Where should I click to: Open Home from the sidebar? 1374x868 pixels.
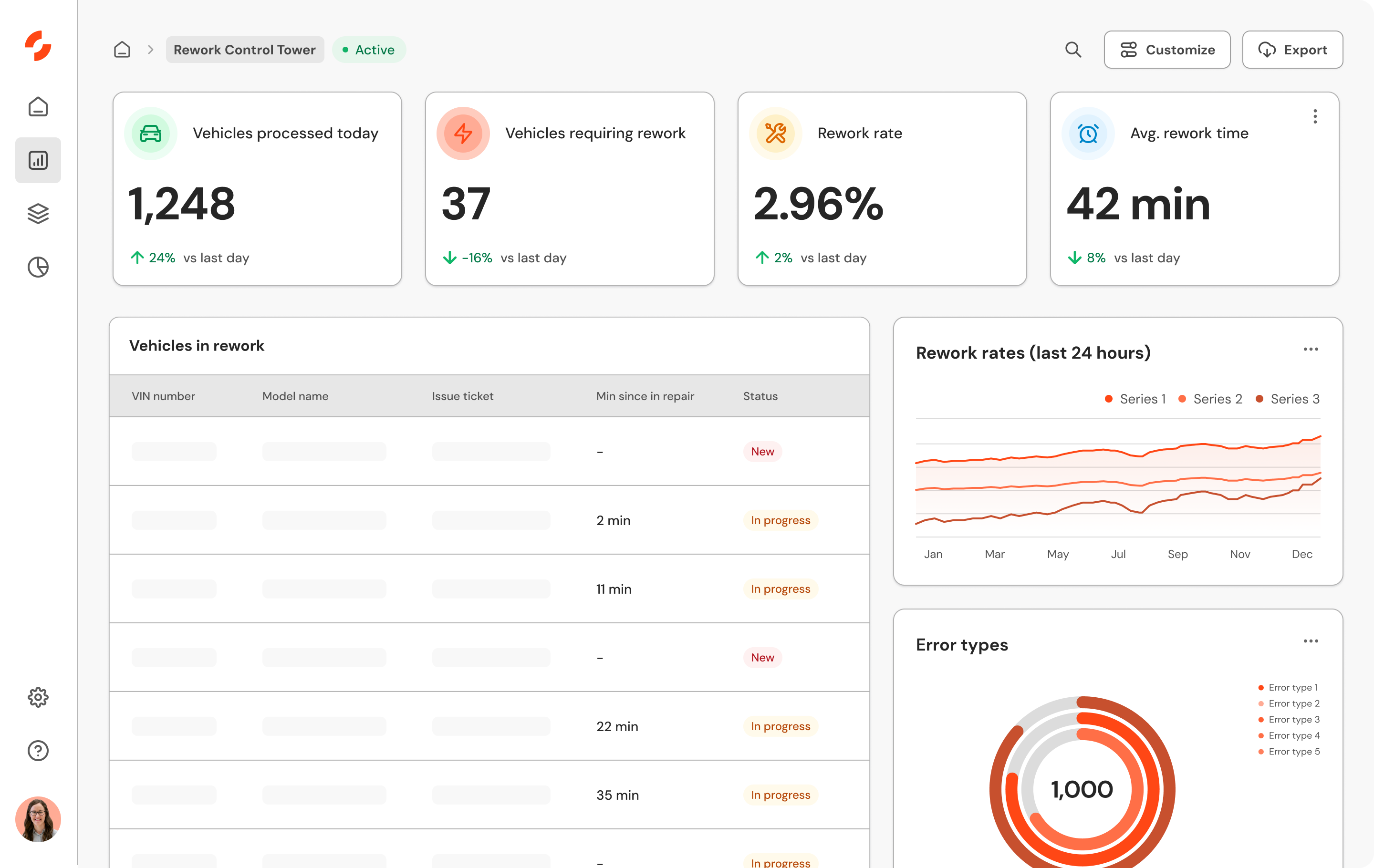coord(38,107)
